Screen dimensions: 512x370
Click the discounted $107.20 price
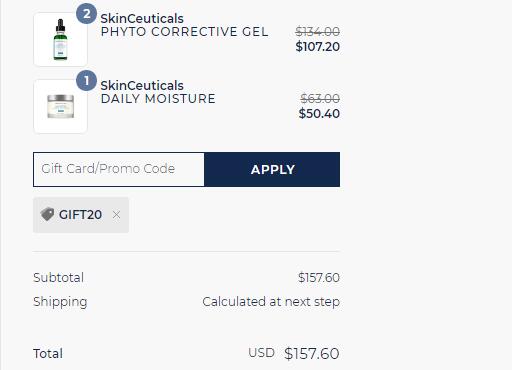(x=318, y=47)
